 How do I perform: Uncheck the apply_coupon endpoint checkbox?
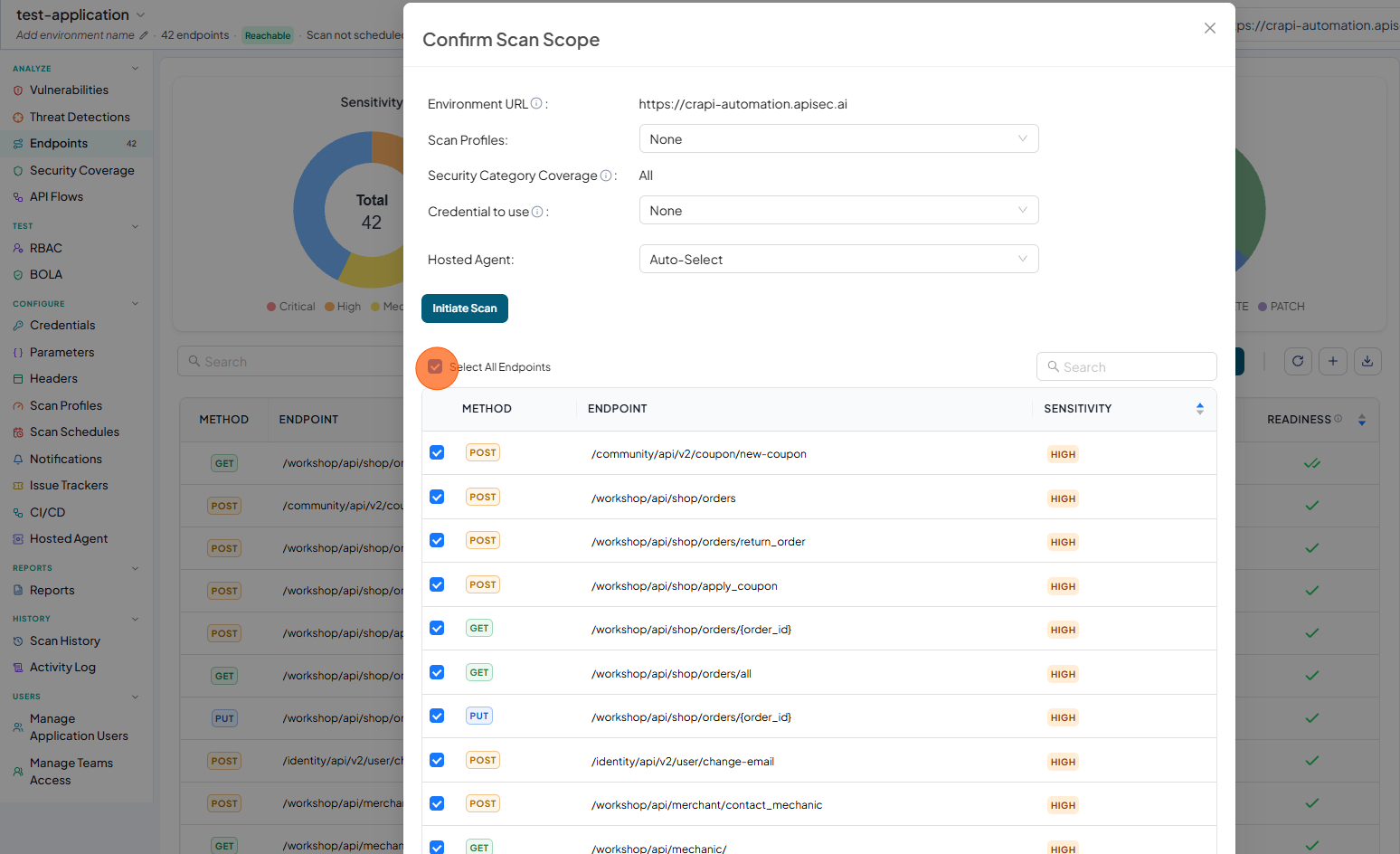click(x=437, y=584)
